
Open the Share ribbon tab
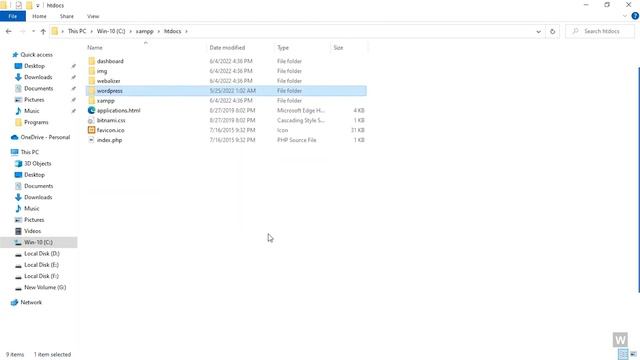tap(67, 16)
